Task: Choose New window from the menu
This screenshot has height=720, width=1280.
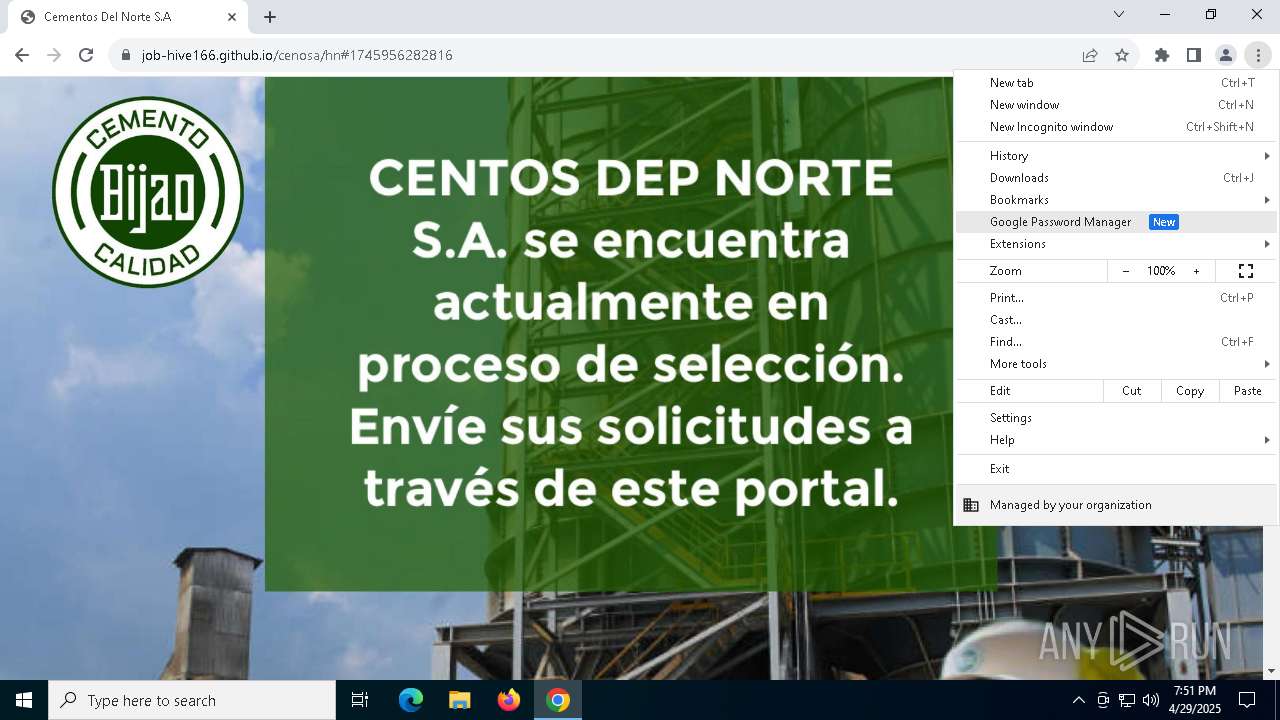Action: click(x=1117, y=105)
